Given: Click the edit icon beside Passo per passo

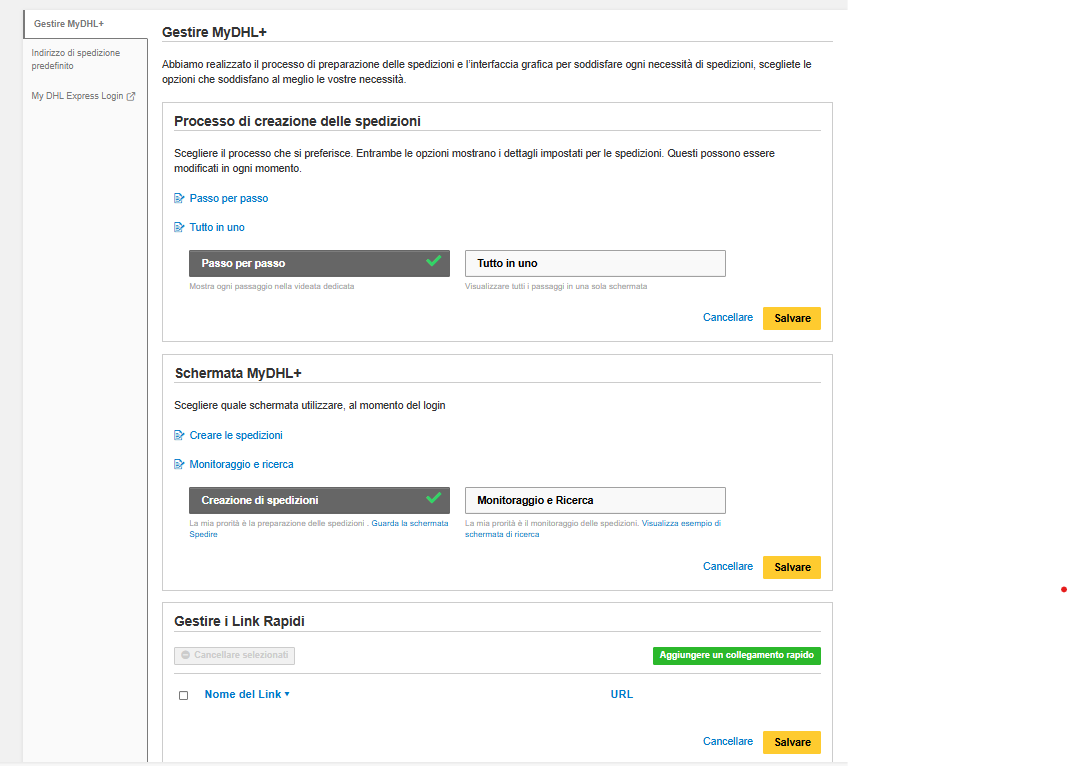Looking at the screenshot, I should [x=179, y=198].
